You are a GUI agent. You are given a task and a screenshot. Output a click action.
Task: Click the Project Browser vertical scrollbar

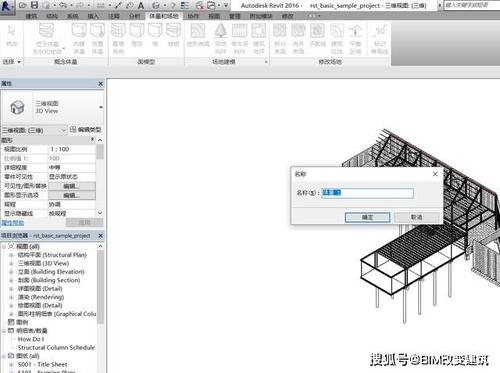tap(100, 287)
